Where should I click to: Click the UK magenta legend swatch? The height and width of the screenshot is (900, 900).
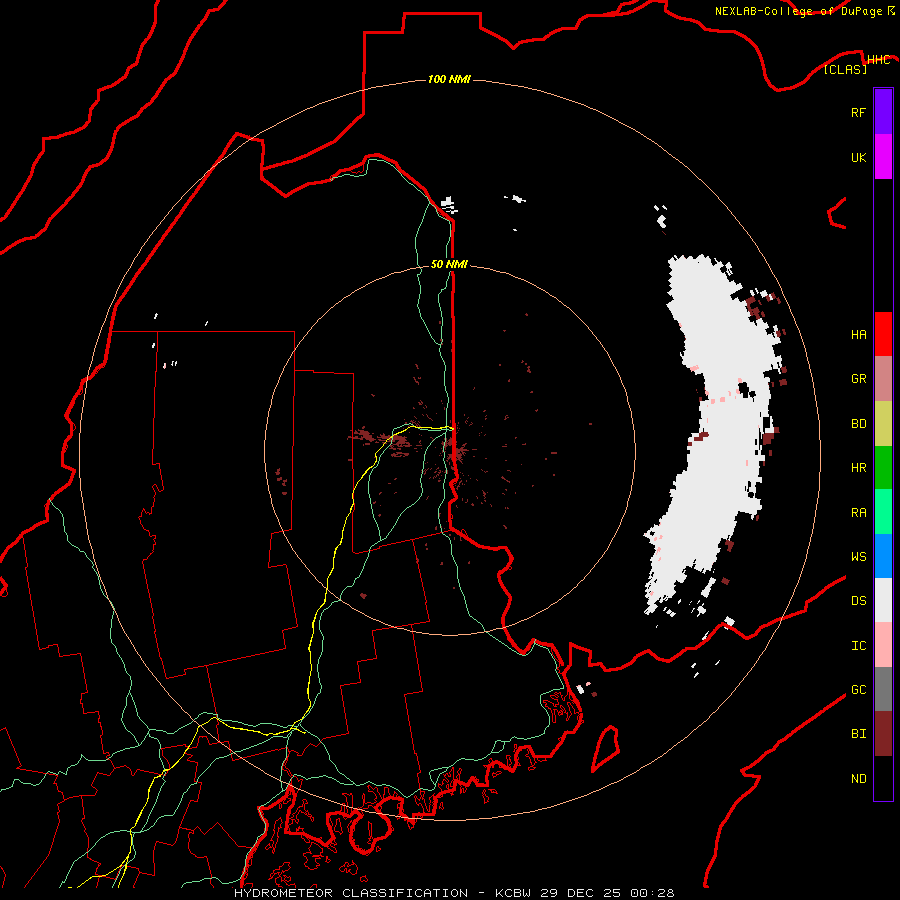(x=883, y=157)
